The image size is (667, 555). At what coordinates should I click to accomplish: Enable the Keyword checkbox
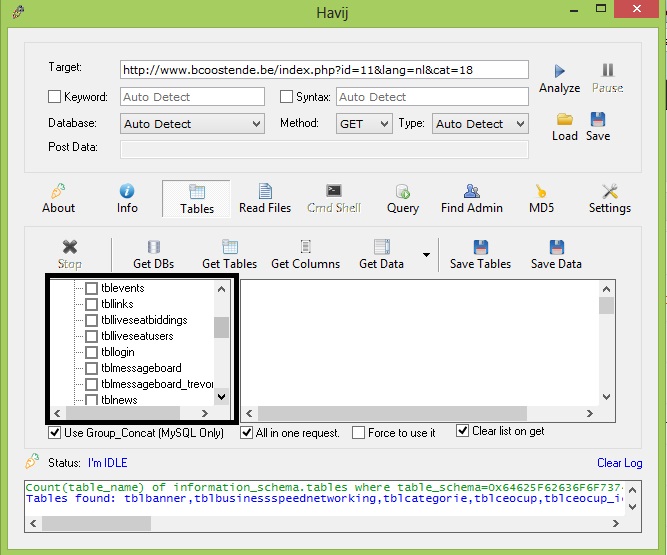pos(54,97)
